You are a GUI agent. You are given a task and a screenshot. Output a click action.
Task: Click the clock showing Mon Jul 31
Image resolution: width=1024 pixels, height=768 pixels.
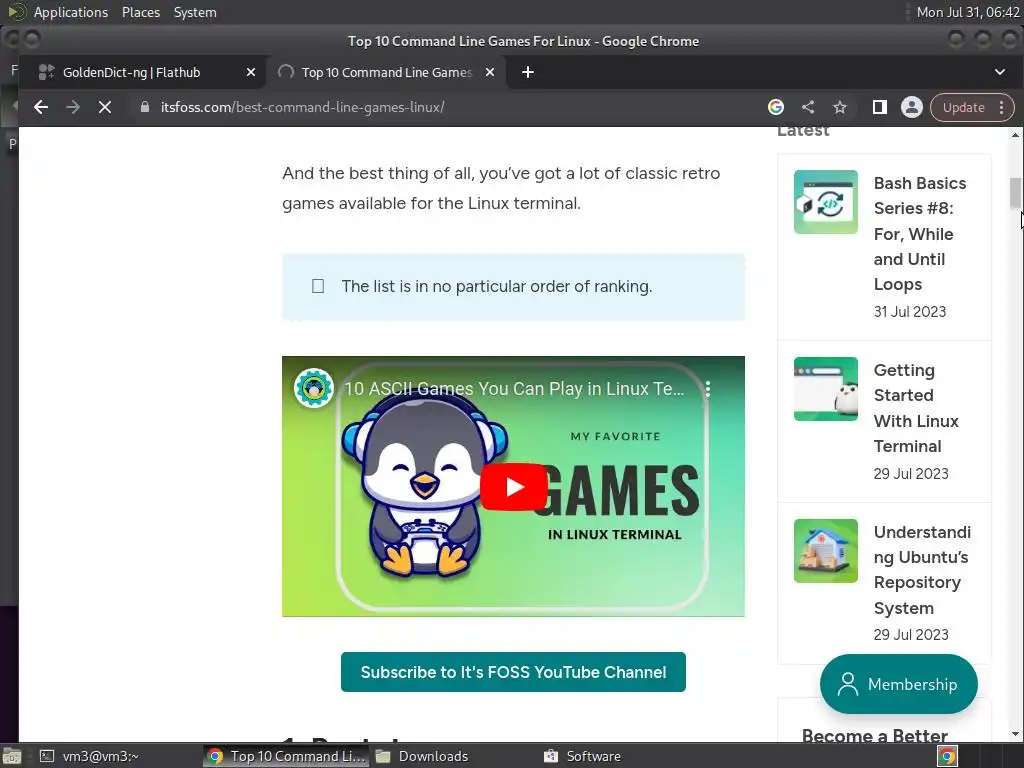coord(967,12)
